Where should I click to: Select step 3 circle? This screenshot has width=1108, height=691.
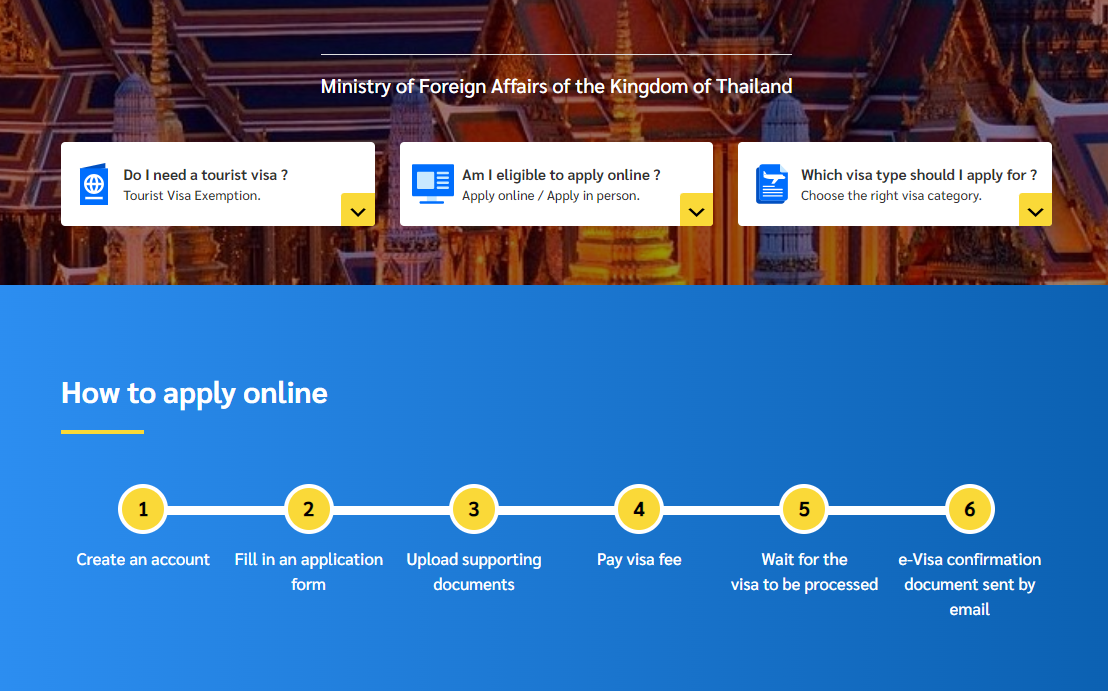(x=473, y=509)
